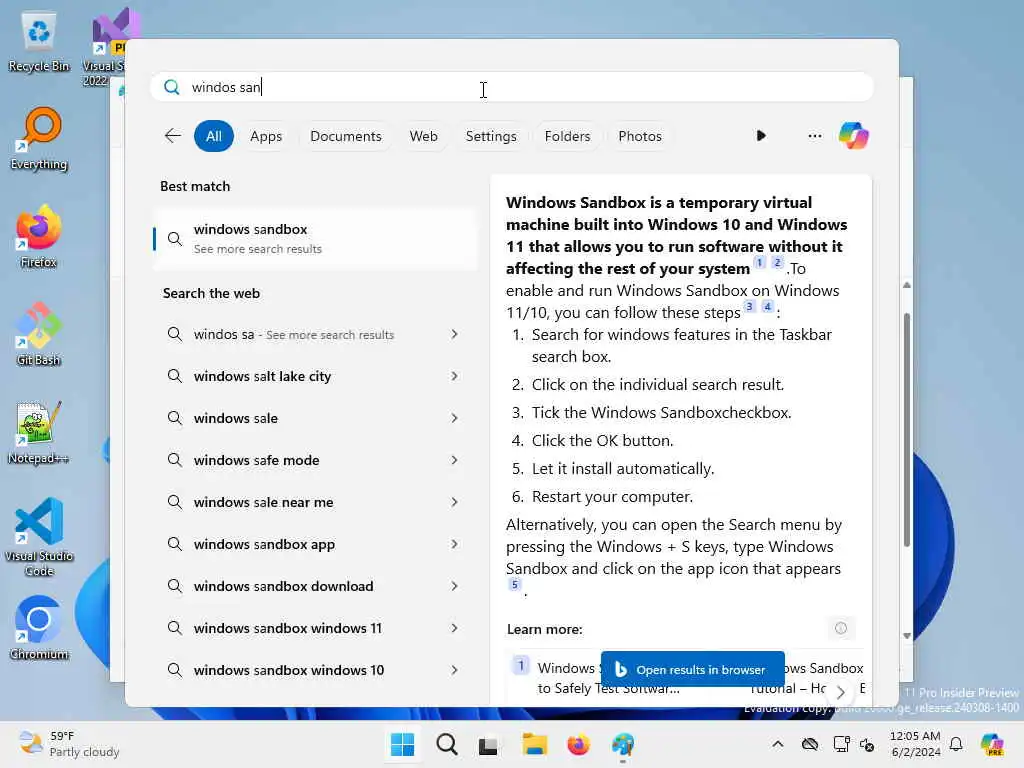The height and width of the screenshot is (768, 1024).
Task: Expand 'windos sa' web suggestion chevron
Action: click(x=455, y=334)
